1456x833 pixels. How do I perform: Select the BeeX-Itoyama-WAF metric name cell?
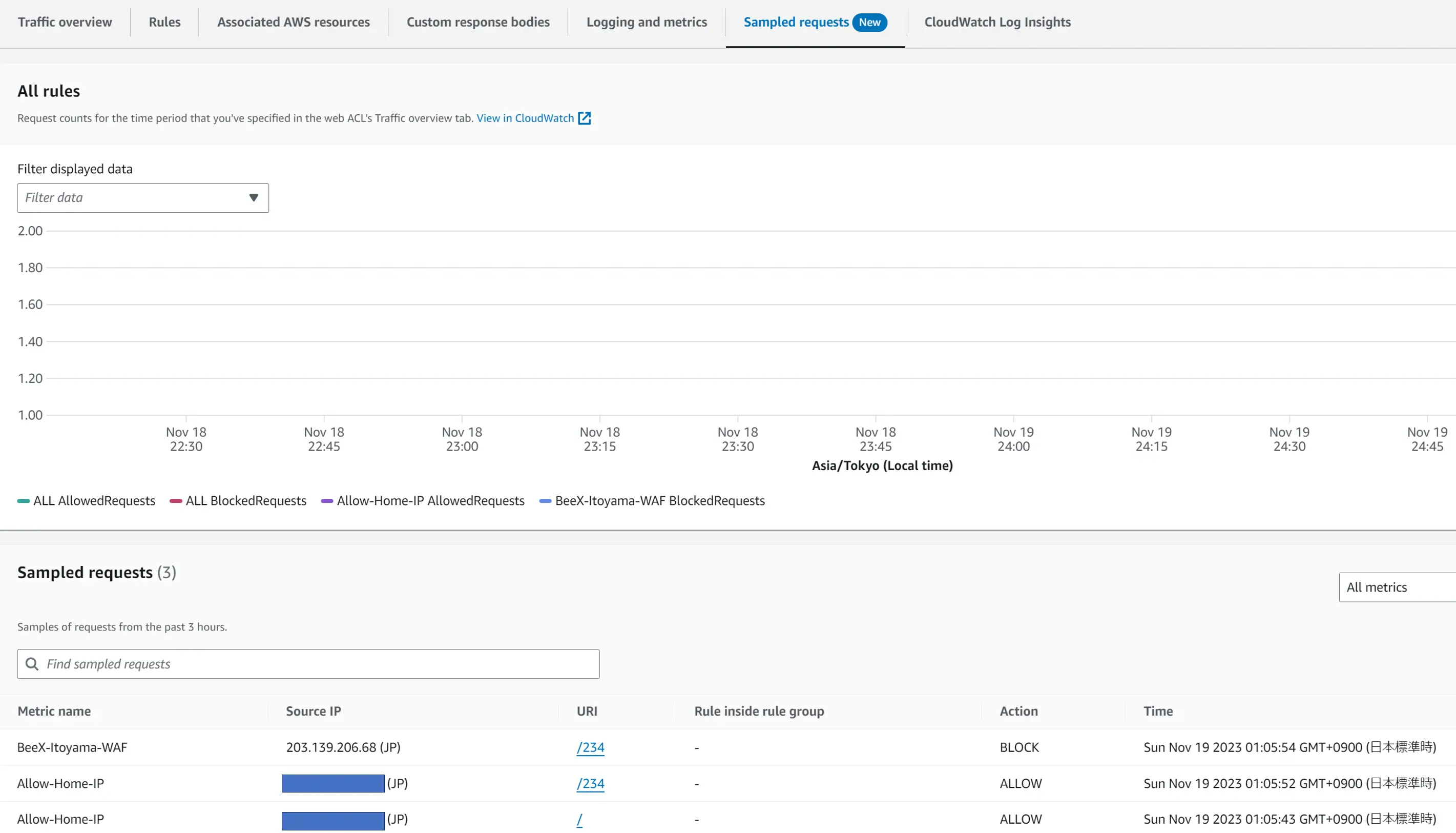72,747
